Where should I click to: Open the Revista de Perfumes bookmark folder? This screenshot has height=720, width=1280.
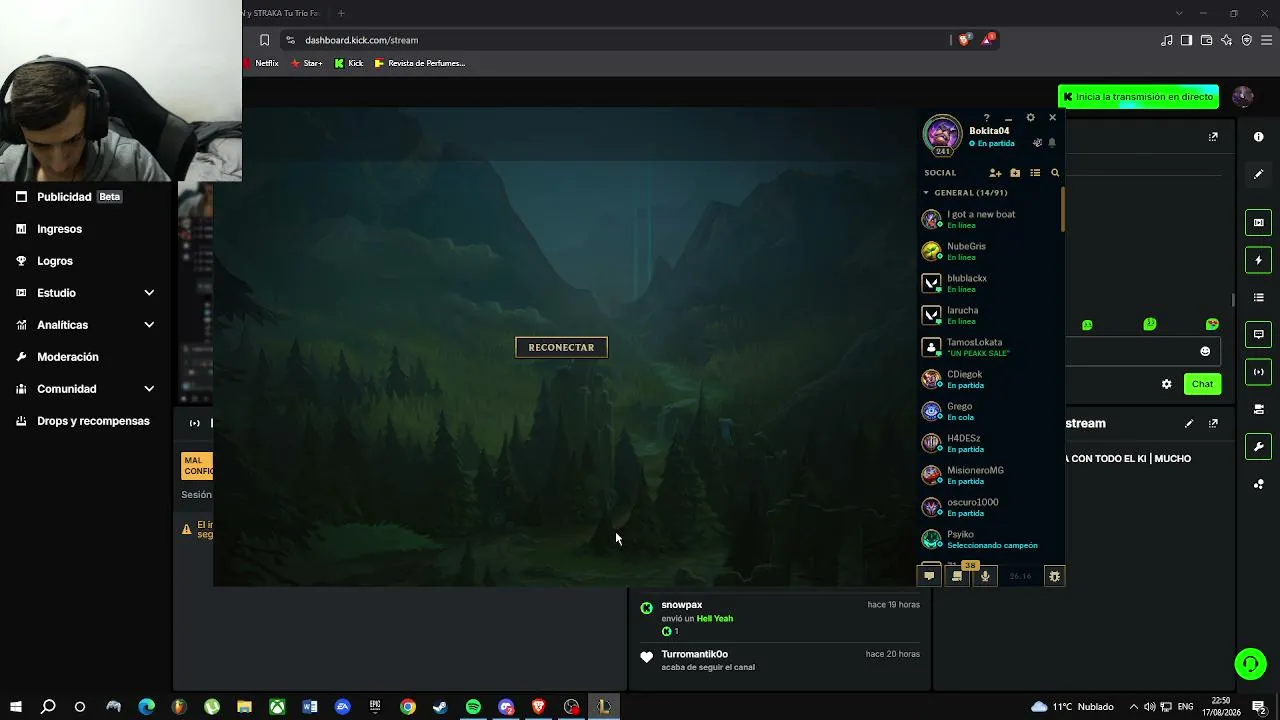click(x=420, y=63)
